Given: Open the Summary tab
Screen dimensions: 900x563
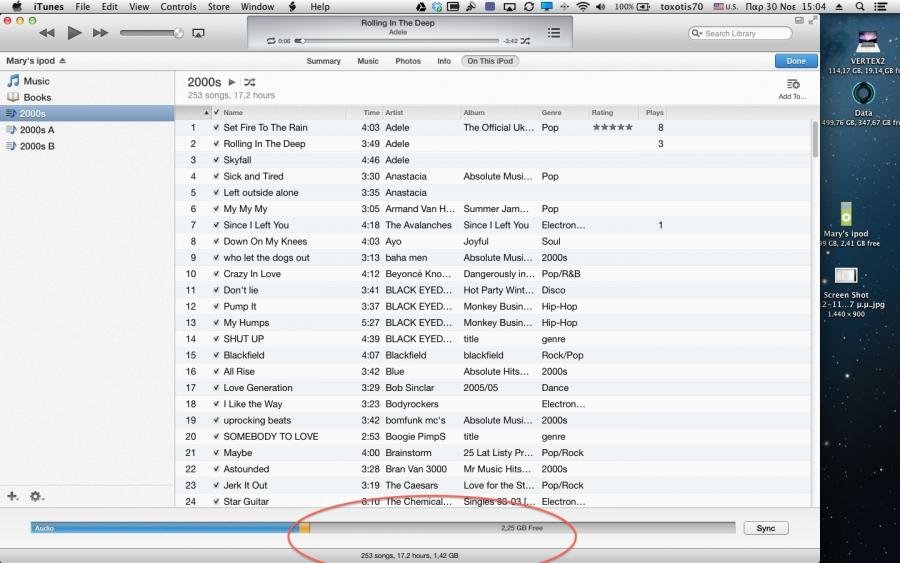Looking at the screenshot, I should click(x=323, y=61).
